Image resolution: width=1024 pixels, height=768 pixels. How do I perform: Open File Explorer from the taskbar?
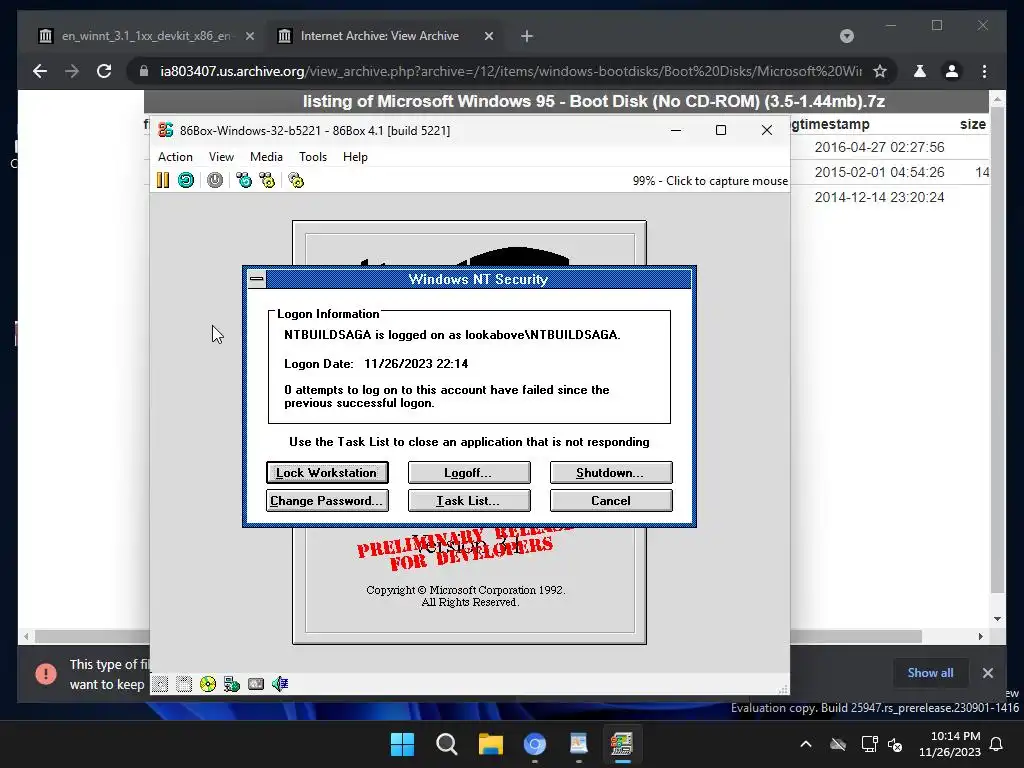[x=490, y=744]
